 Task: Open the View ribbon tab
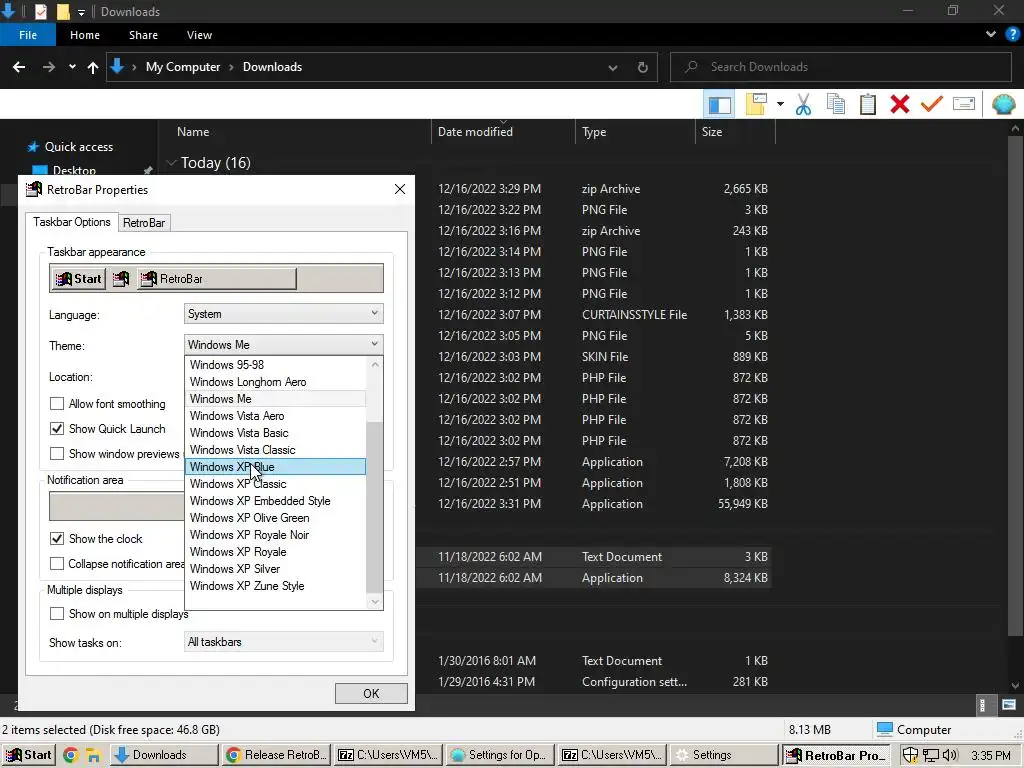(199, 35)
